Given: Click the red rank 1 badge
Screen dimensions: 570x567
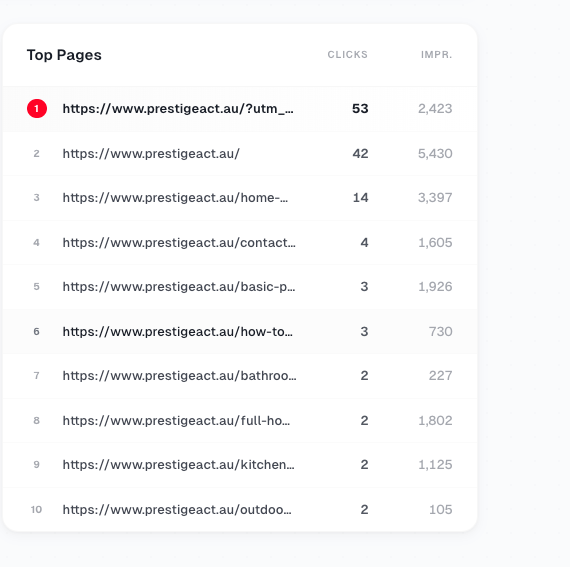Looking at the screenshot, I should (37, 108).
